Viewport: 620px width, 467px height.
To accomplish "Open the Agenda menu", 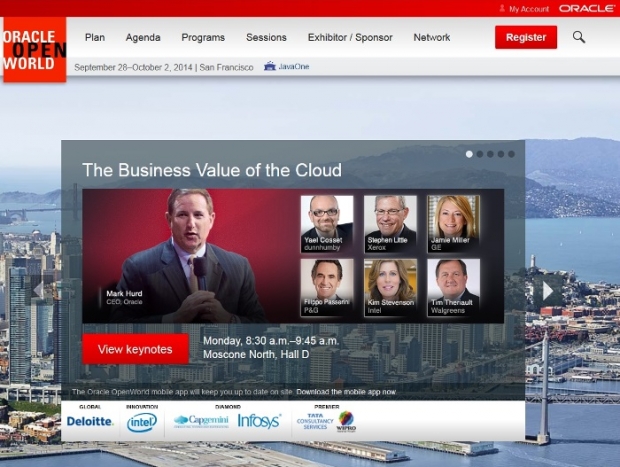I will pos(143,38).
